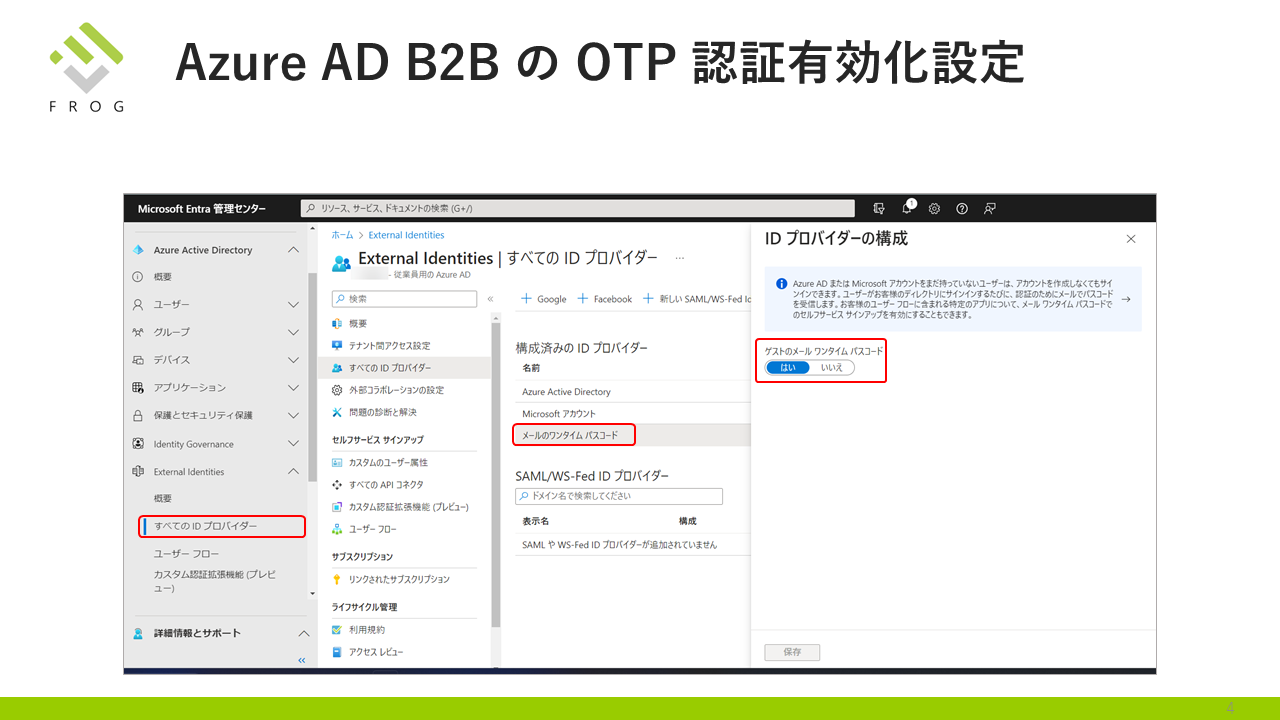Collapse the 詳細情報とサポート chevron
This screenshot has height=720, width=1280.
tap(304, 633)
